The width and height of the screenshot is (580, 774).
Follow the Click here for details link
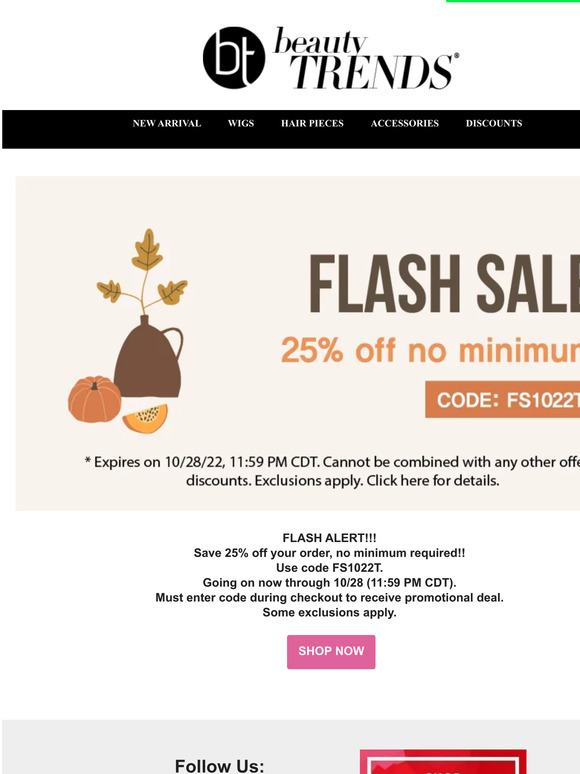pos(432,480)
